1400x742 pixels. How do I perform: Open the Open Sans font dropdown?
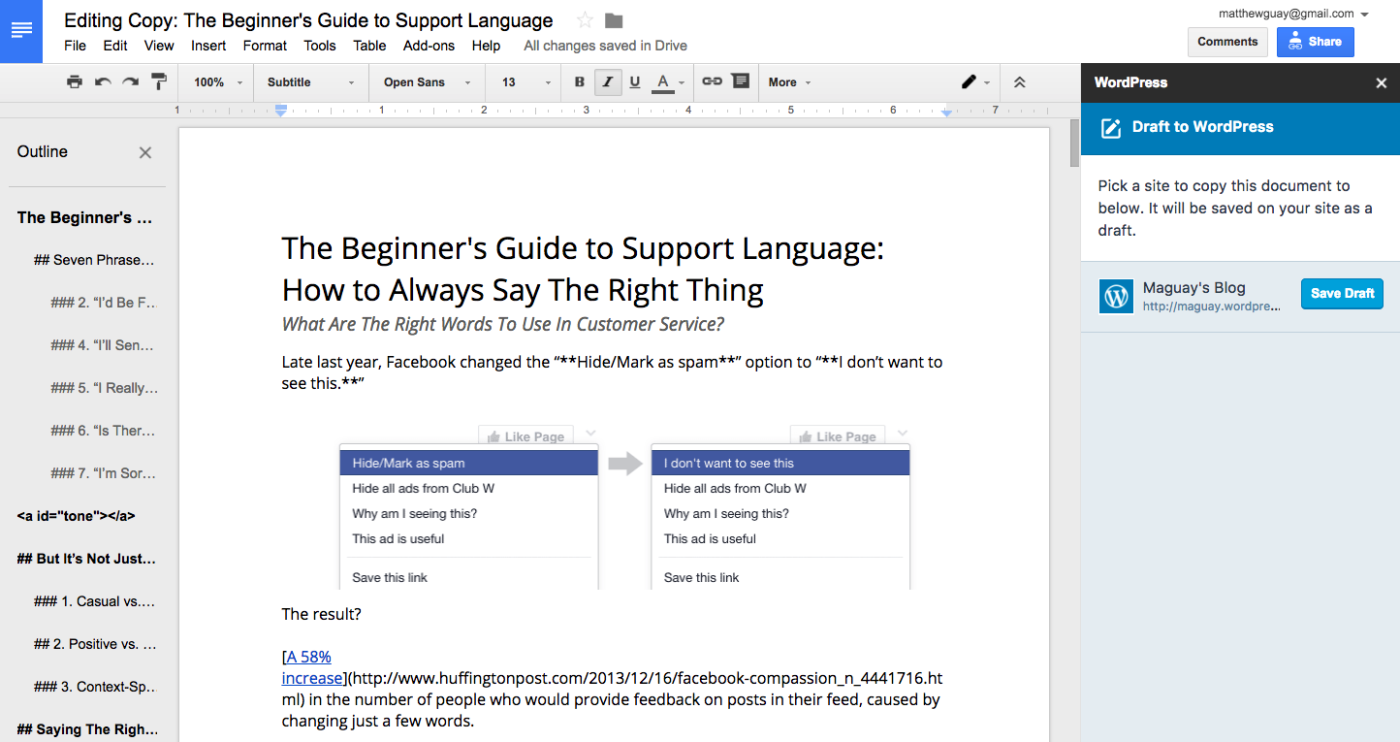click(x=426, y=82)
